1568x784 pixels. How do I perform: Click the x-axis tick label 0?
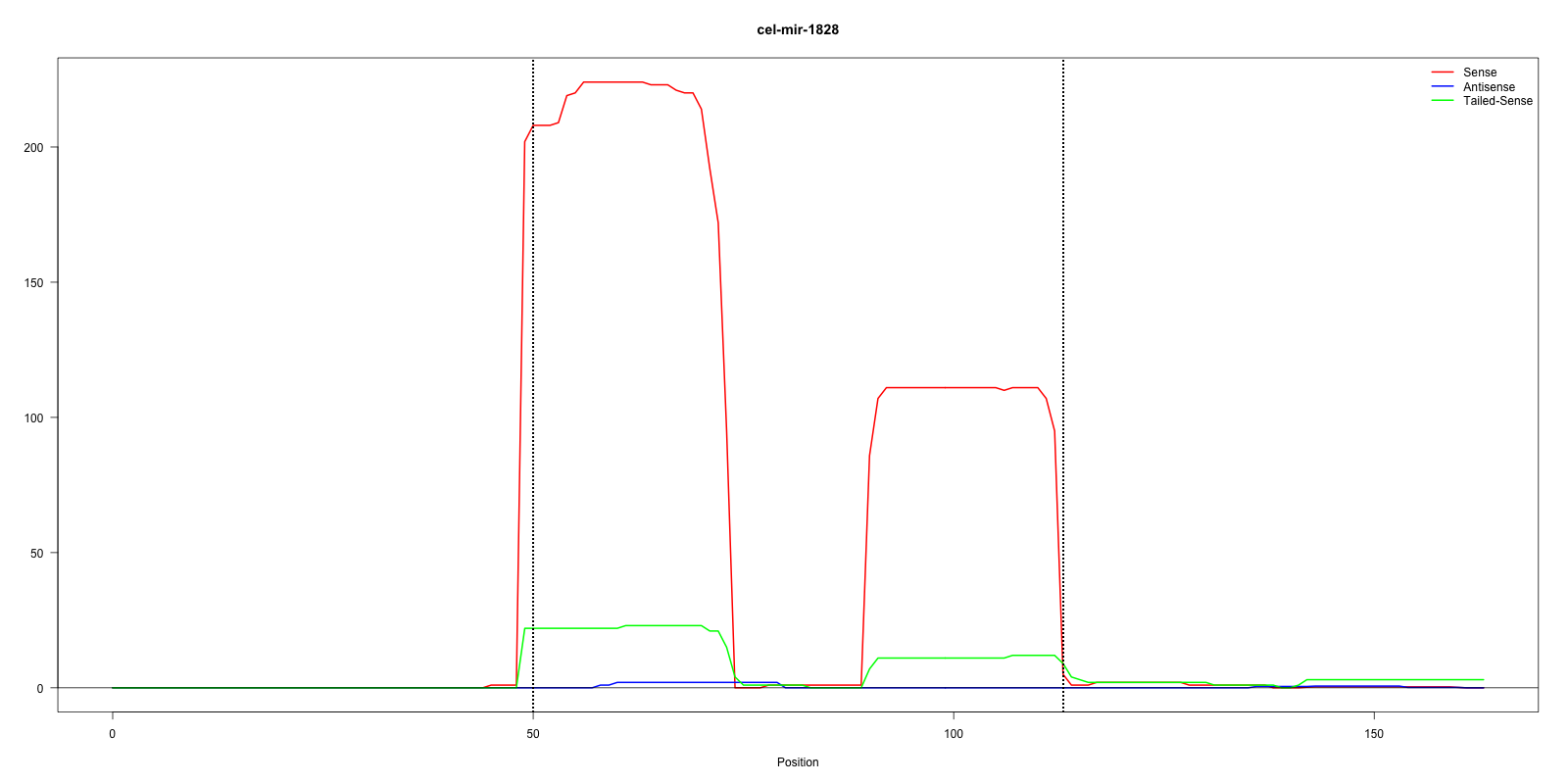point(113,734)
